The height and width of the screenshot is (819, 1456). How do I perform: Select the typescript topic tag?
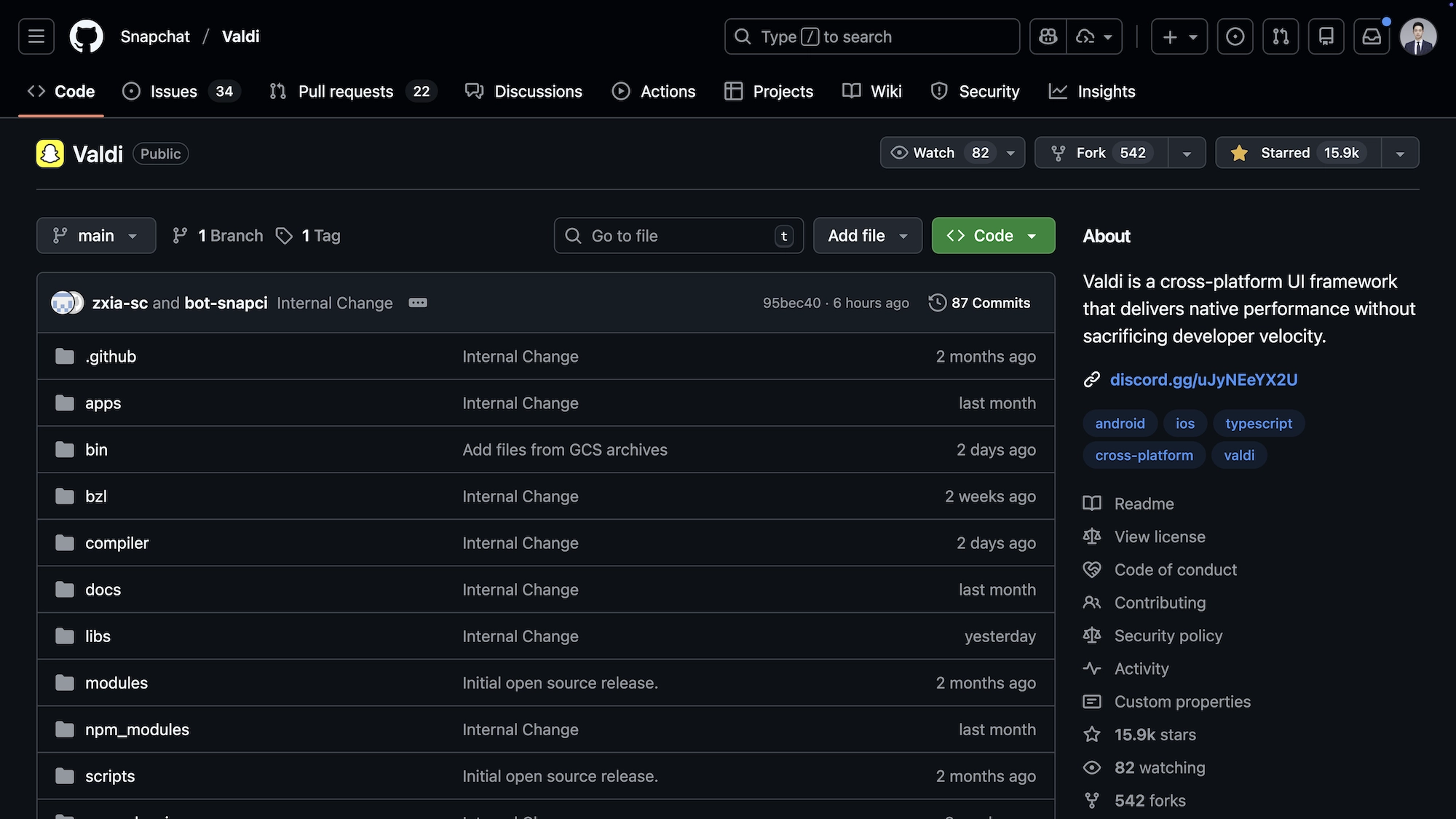click(1258, 424)
